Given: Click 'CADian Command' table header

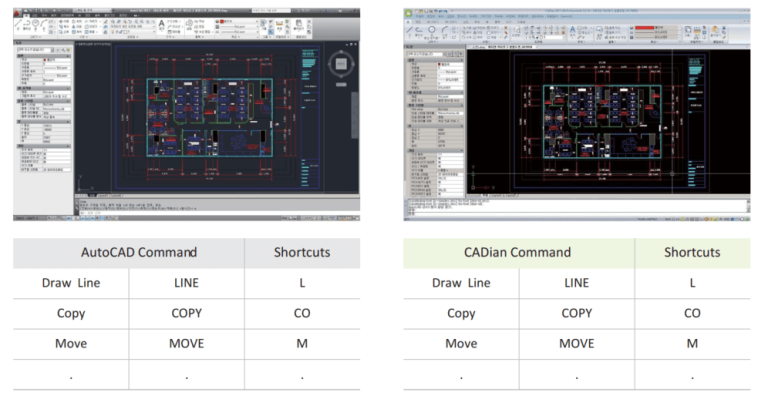Looking at the screenshot, I should [518, 252].
